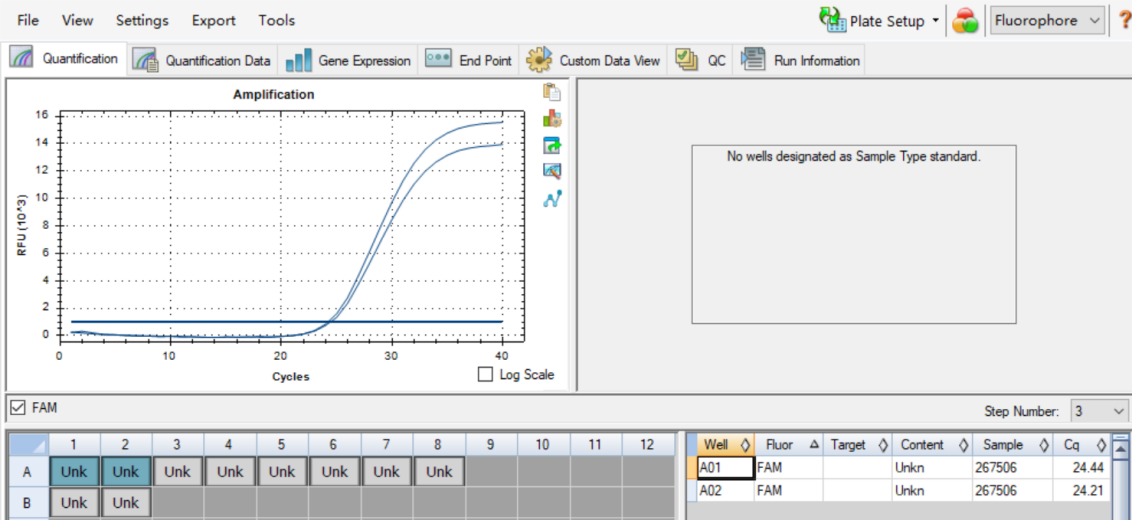Toggle well B2 Unk in plate grid
This screenshot has width=1132, height=521.
pos(126,502)
